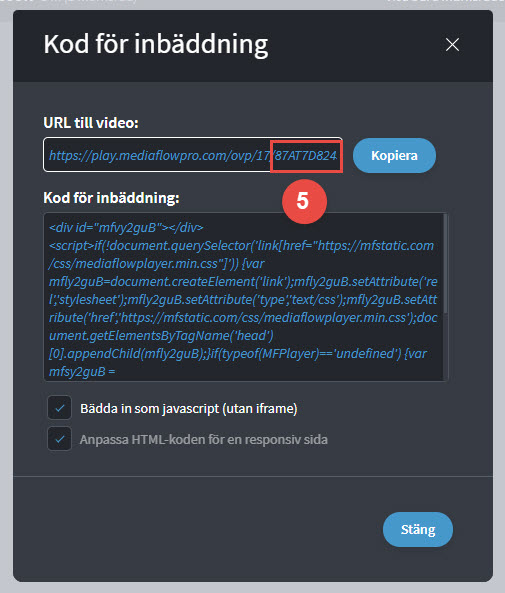Screen dimensions: 505x593
Task: Click the Kod för inbäddning field label
Action: [x=111, y=198]
